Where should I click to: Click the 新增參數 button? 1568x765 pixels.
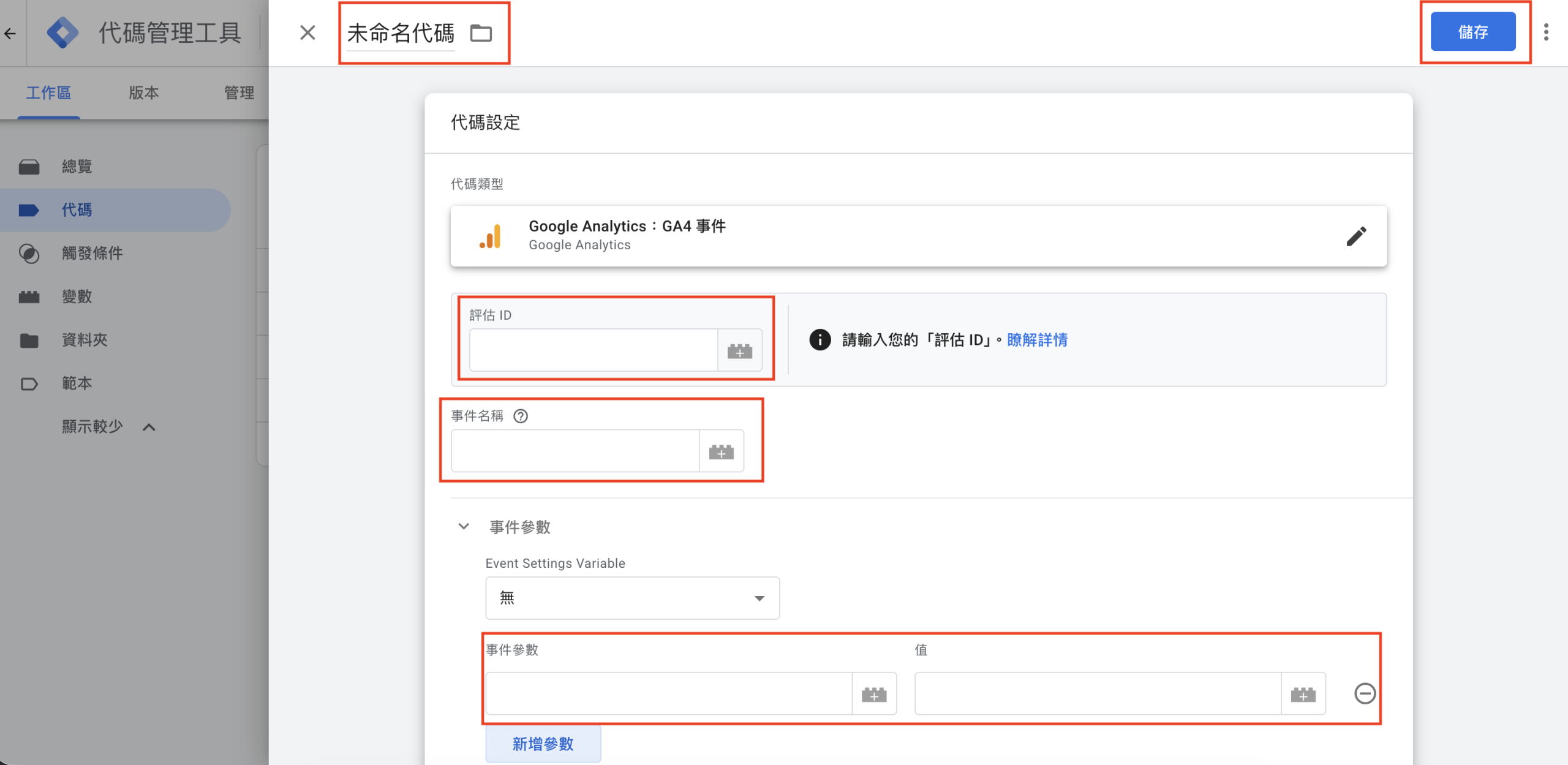(x=543, y=744)
